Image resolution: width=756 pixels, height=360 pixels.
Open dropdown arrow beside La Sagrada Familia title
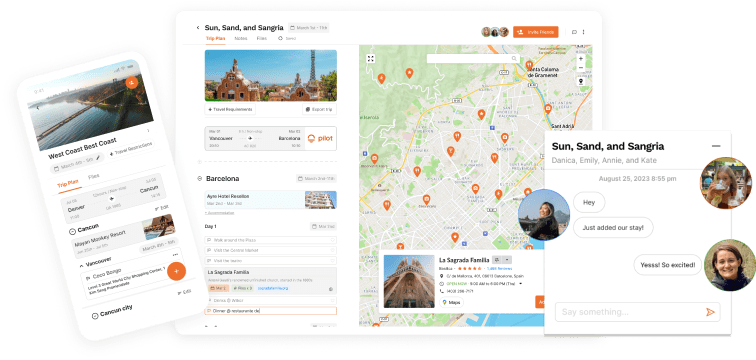tap(506, 260)
